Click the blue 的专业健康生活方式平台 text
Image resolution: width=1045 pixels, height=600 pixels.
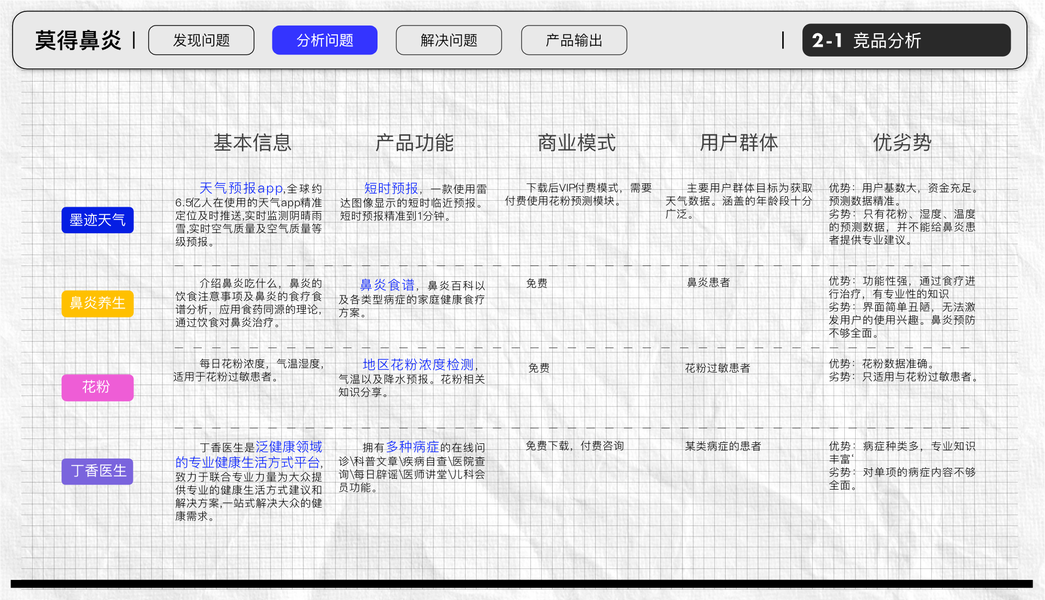click(249, 462)
